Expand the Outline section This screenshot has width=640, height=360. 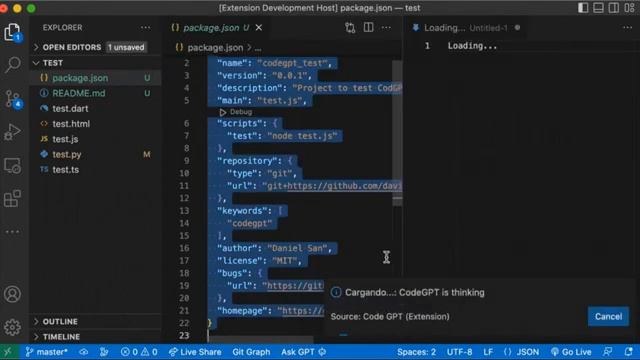(95, 322)
